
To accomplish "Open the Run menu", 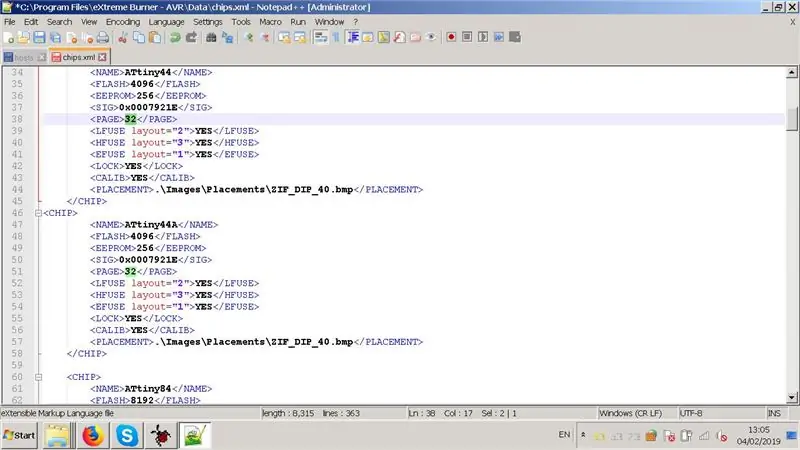I will [298, 22].
